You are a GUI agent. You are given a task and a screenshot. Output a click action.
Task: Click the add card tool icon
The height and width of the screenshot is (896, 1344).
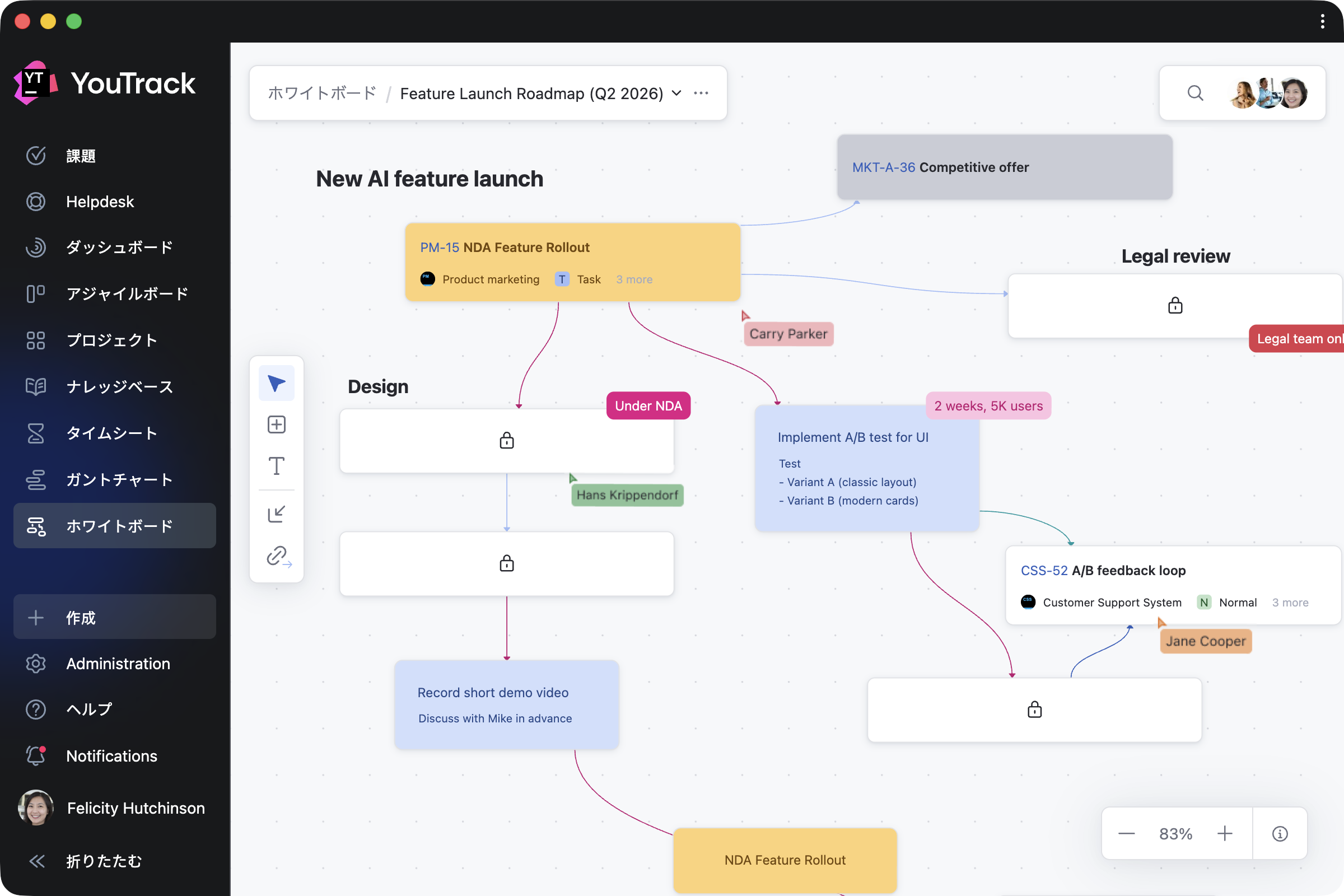(277, 424)
